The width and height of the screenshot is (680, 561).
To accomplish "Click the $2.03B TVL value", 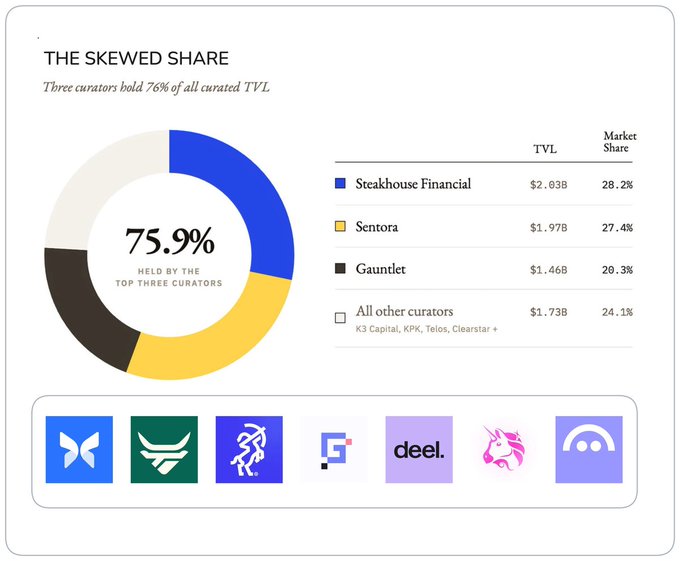I will click(548, 185).
